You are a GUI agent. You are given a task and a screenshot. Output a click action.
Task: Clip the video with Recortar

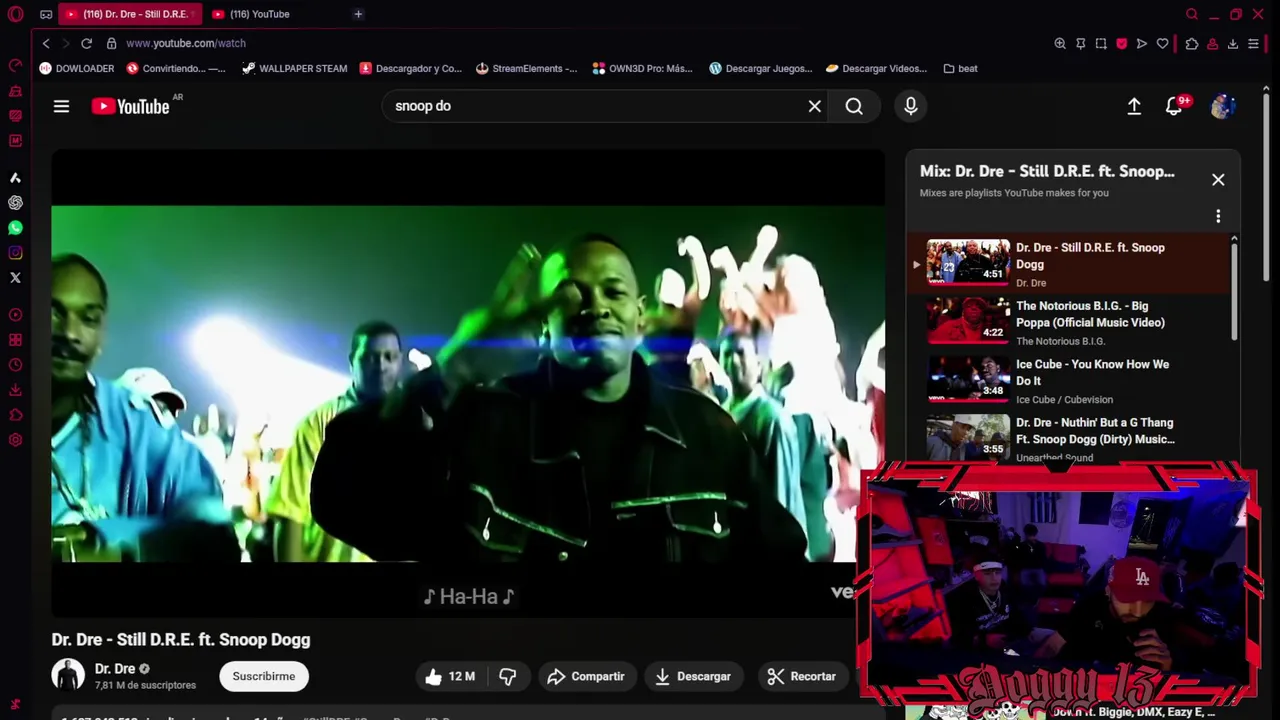(x=802, y=676)
